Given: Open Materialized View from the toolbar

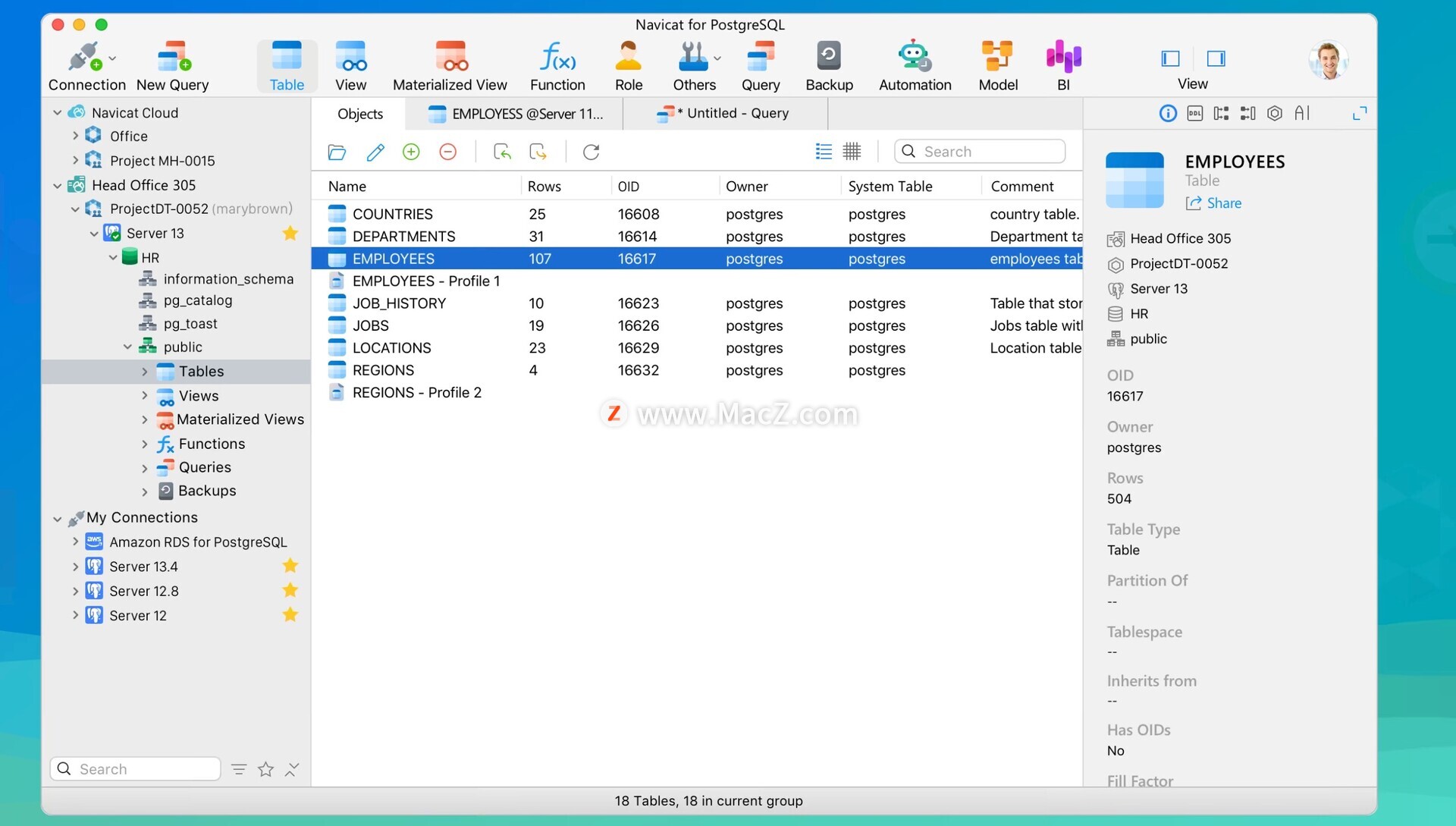Looking at the screenshot, I should [450, 65].
